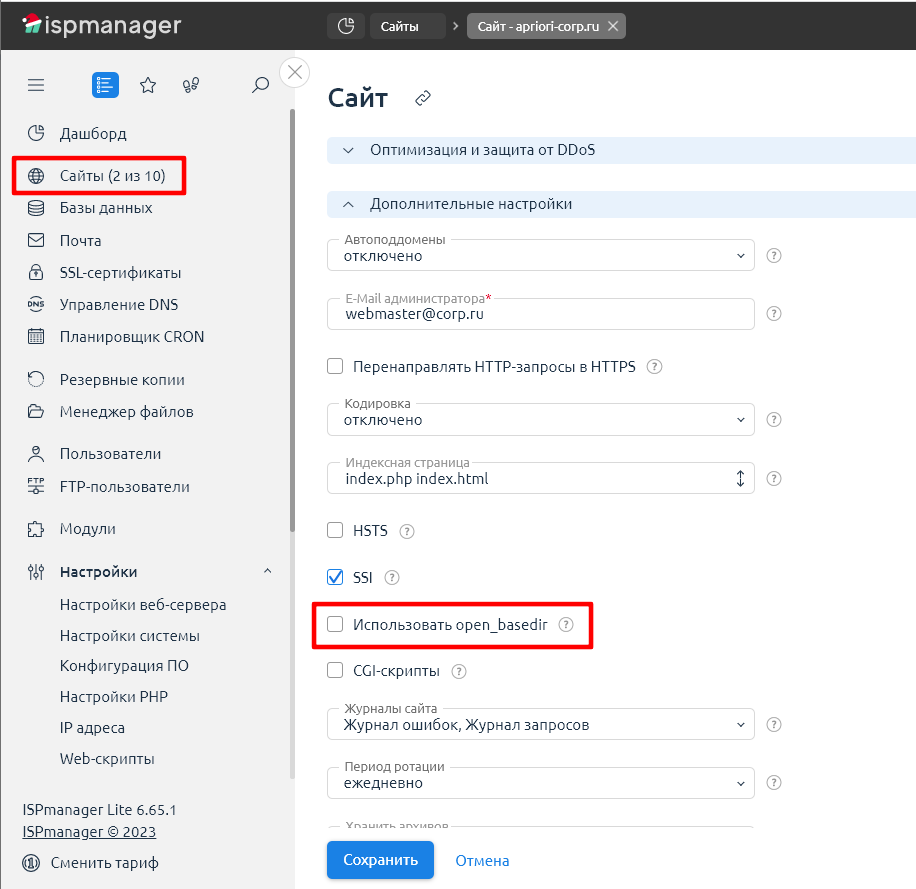Click help icon next to HSTS
916x889 pixels.
click(x=406, y=531)
